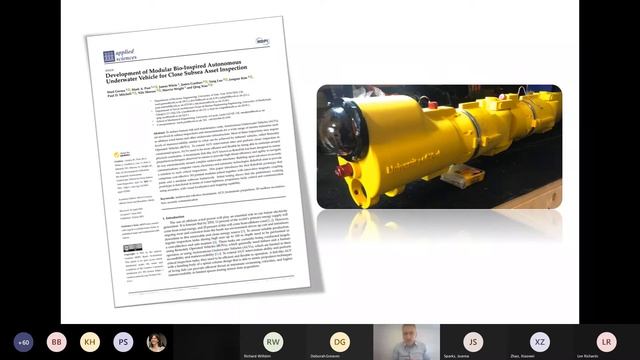Click the paper title 'Development of Modular Bio-Inspired Autonomous'
Image resolution: width=640 pixels, height=360 pixels.
tap(173, 69)
